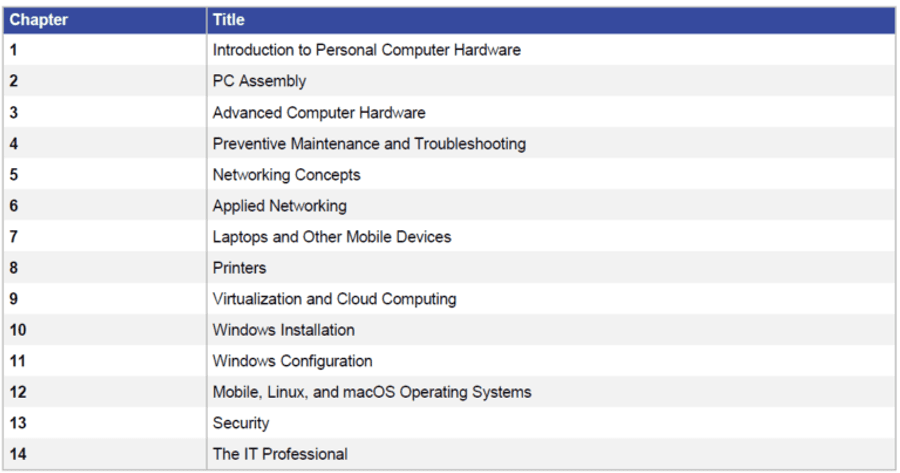Screen dimensions: 900x473
Task: Click the Windows Configuration title
Action: (x=292, y=361)
